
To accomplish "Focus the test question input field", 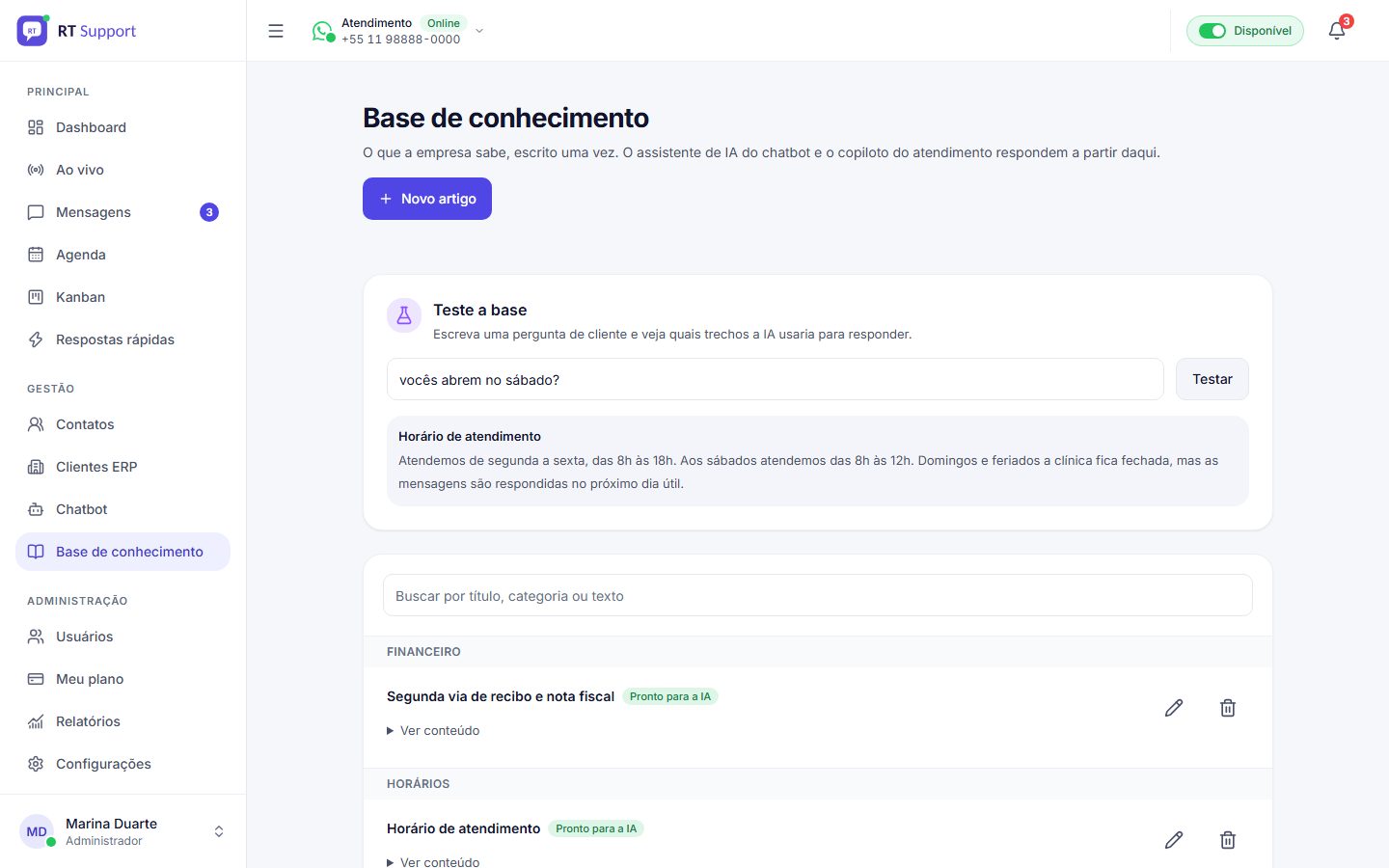I will (776, 379).
